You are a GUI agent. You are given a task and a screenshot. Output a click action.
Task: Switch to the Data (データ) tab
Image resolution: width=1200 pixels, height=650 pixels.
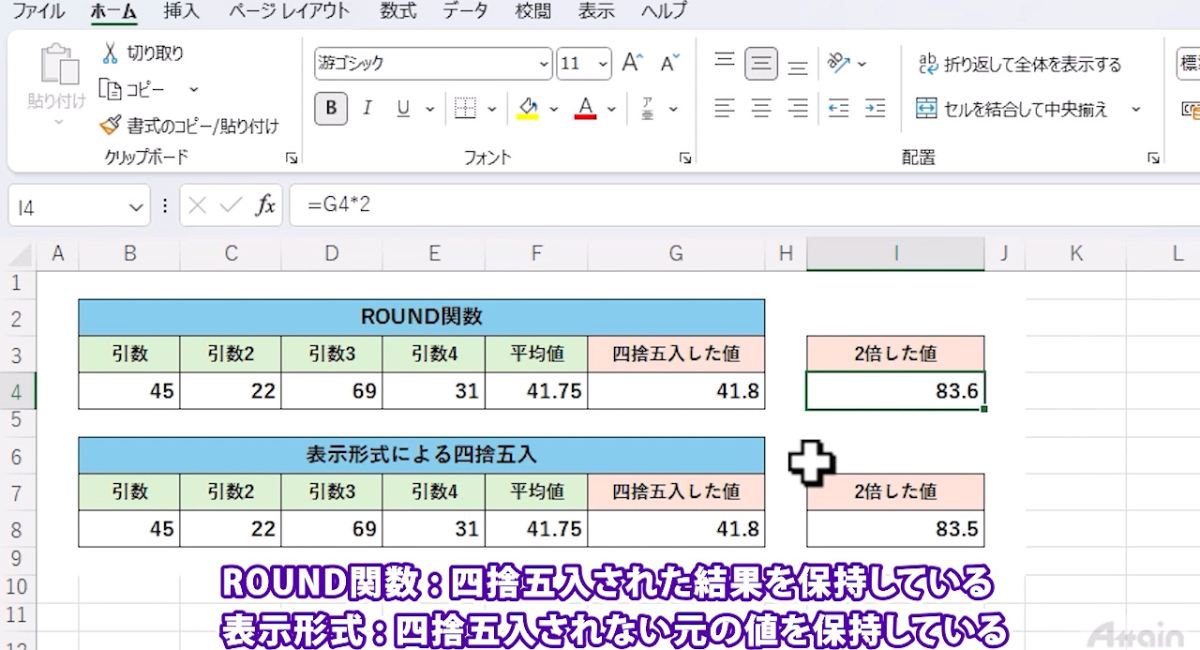tap(465, 12)
